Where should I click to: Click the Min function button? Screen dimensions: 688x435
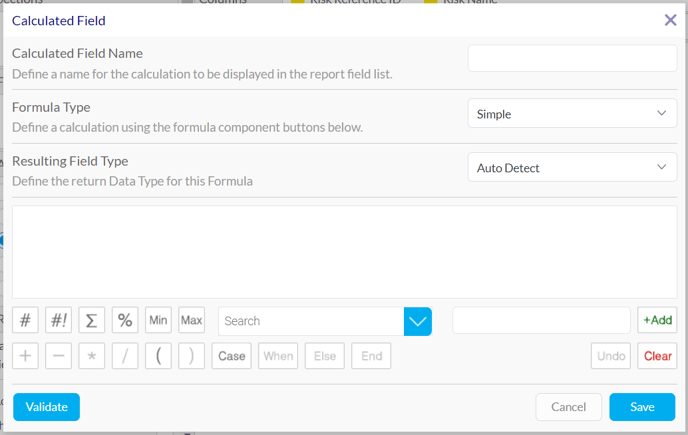[x=158, y=320]
